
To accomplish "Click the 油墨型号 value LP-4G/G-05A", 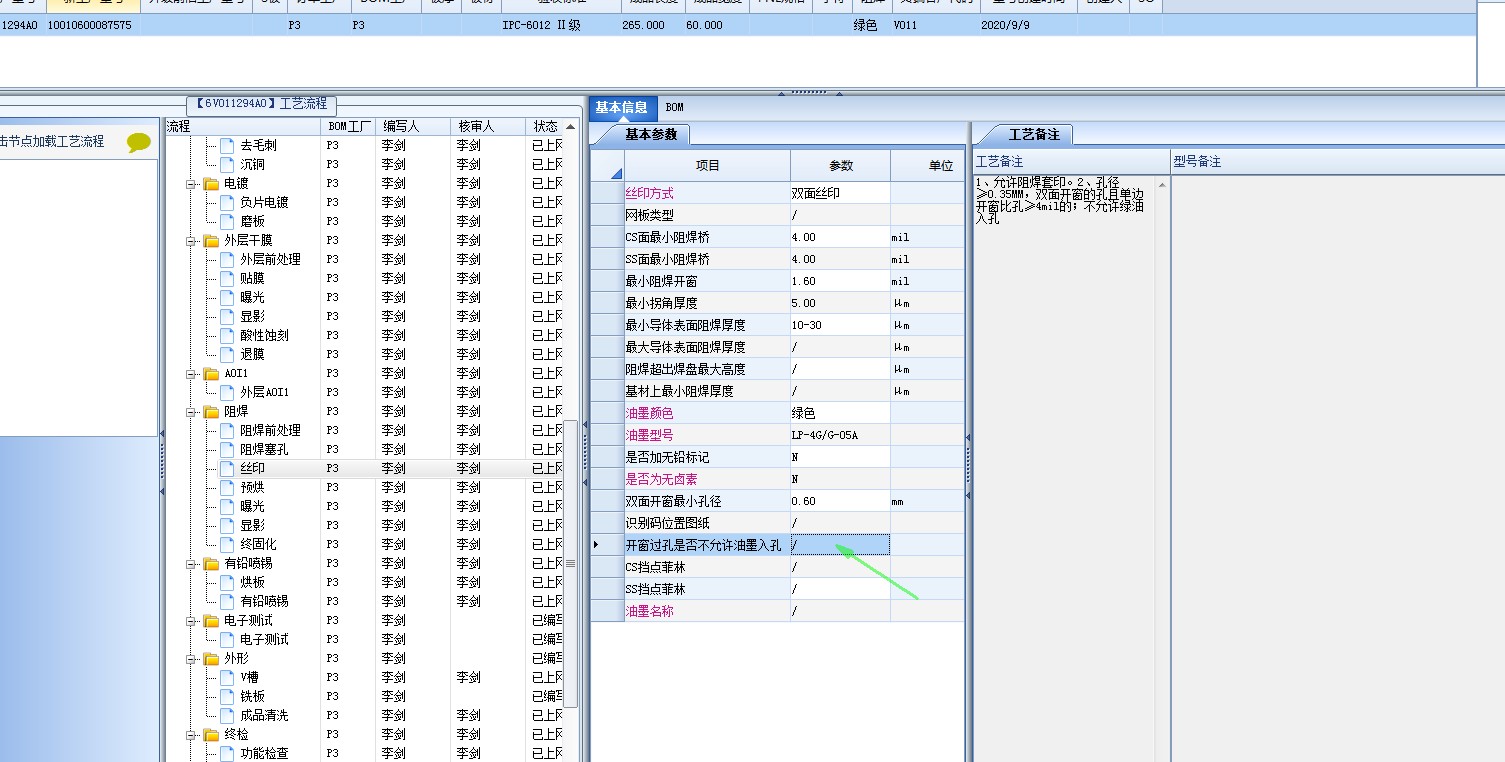I will point(840,435).
